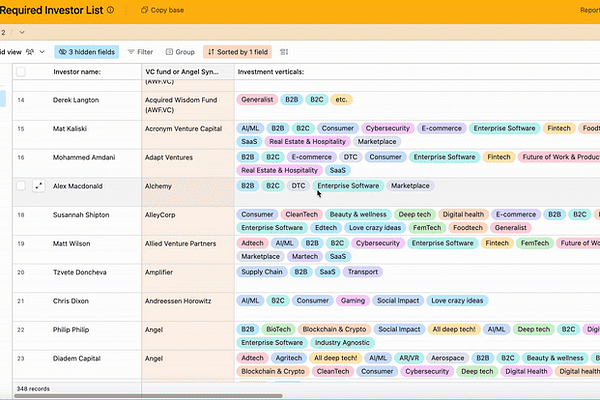The height and width of the screenshot is (400, 600).
Task: Check the Alex Macdonald row checkbox
Action: point(21,186)
